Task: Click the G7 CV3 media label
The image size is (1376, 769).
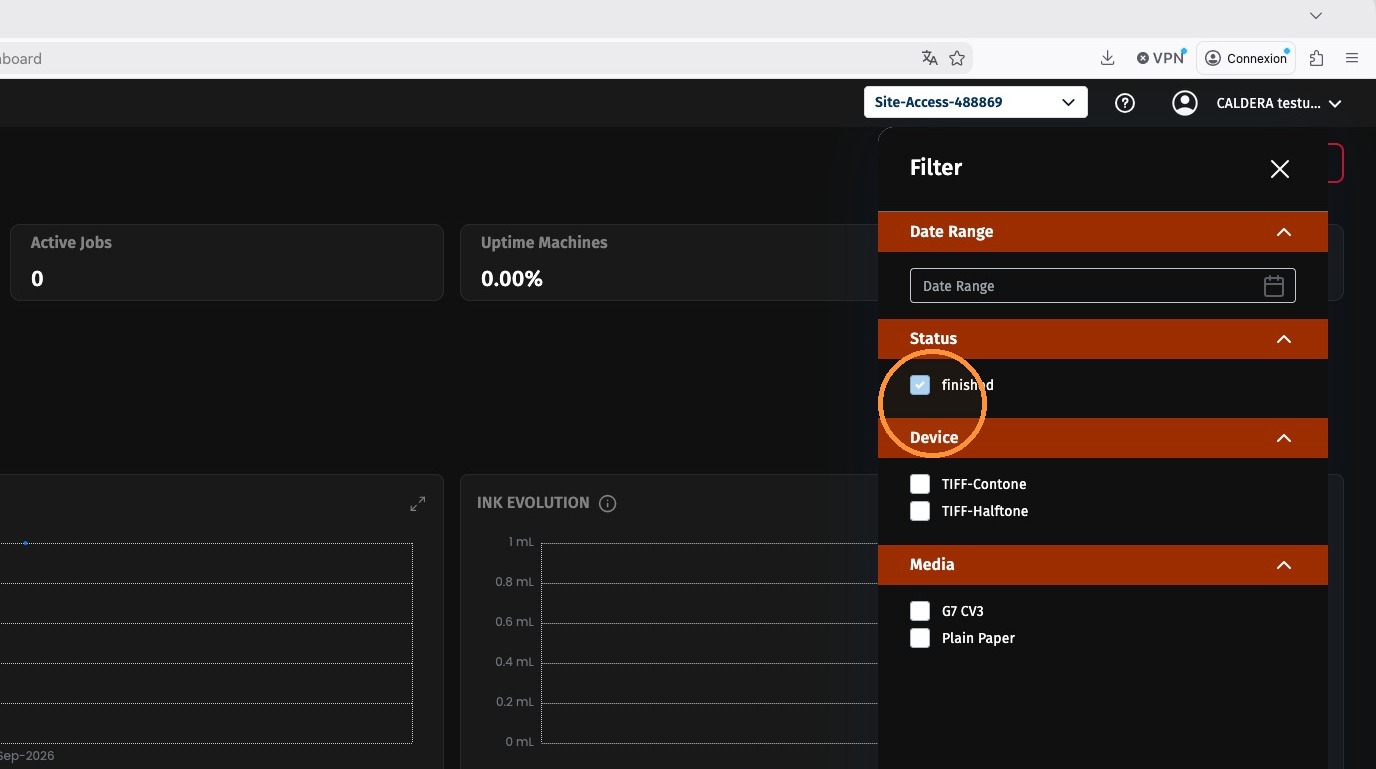Action: click(963, 611)
